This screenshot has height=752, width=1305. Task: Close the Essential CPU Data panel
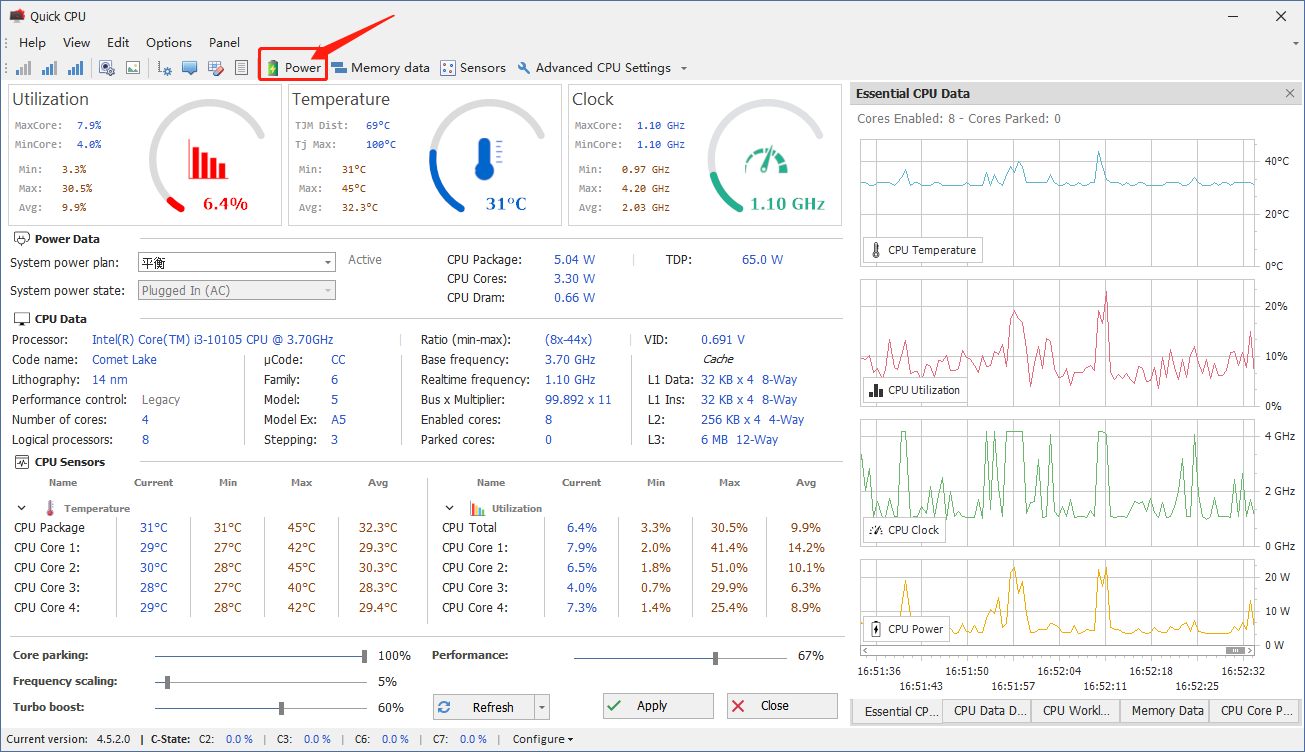click(1289, 93)
